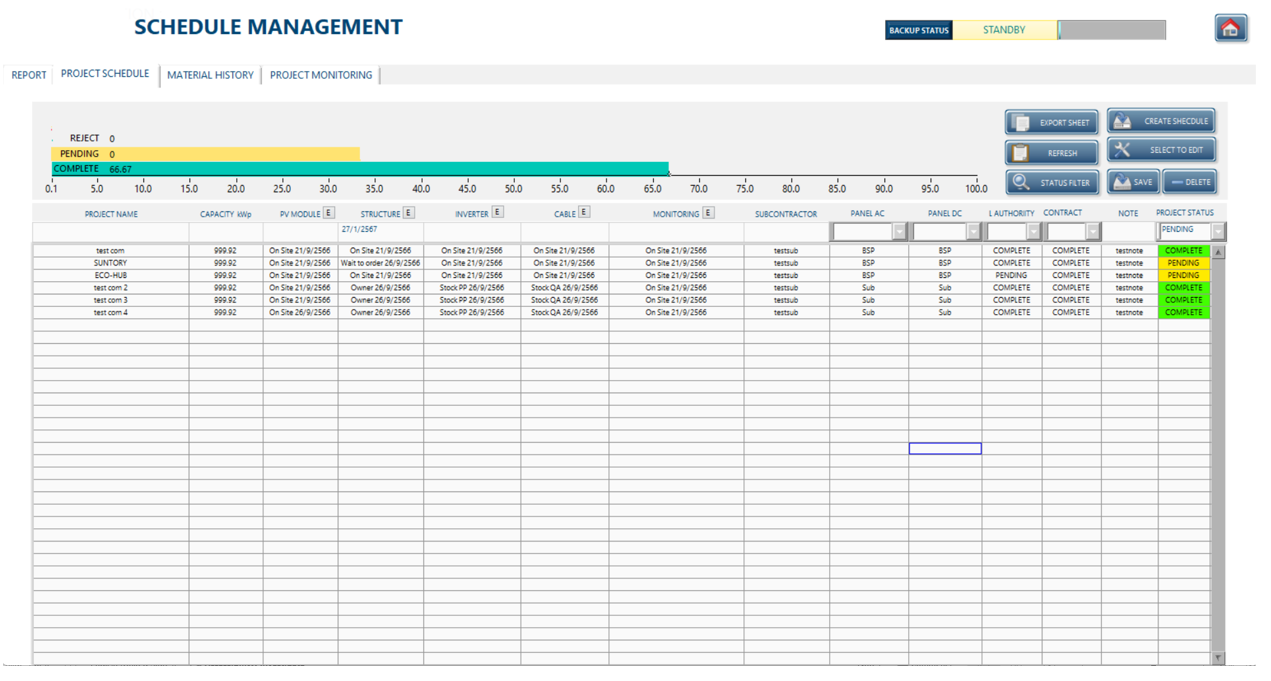Screen dimensions: 1271x681
Task: Click the Export Sheet button
Action: tap(1051, 123)
